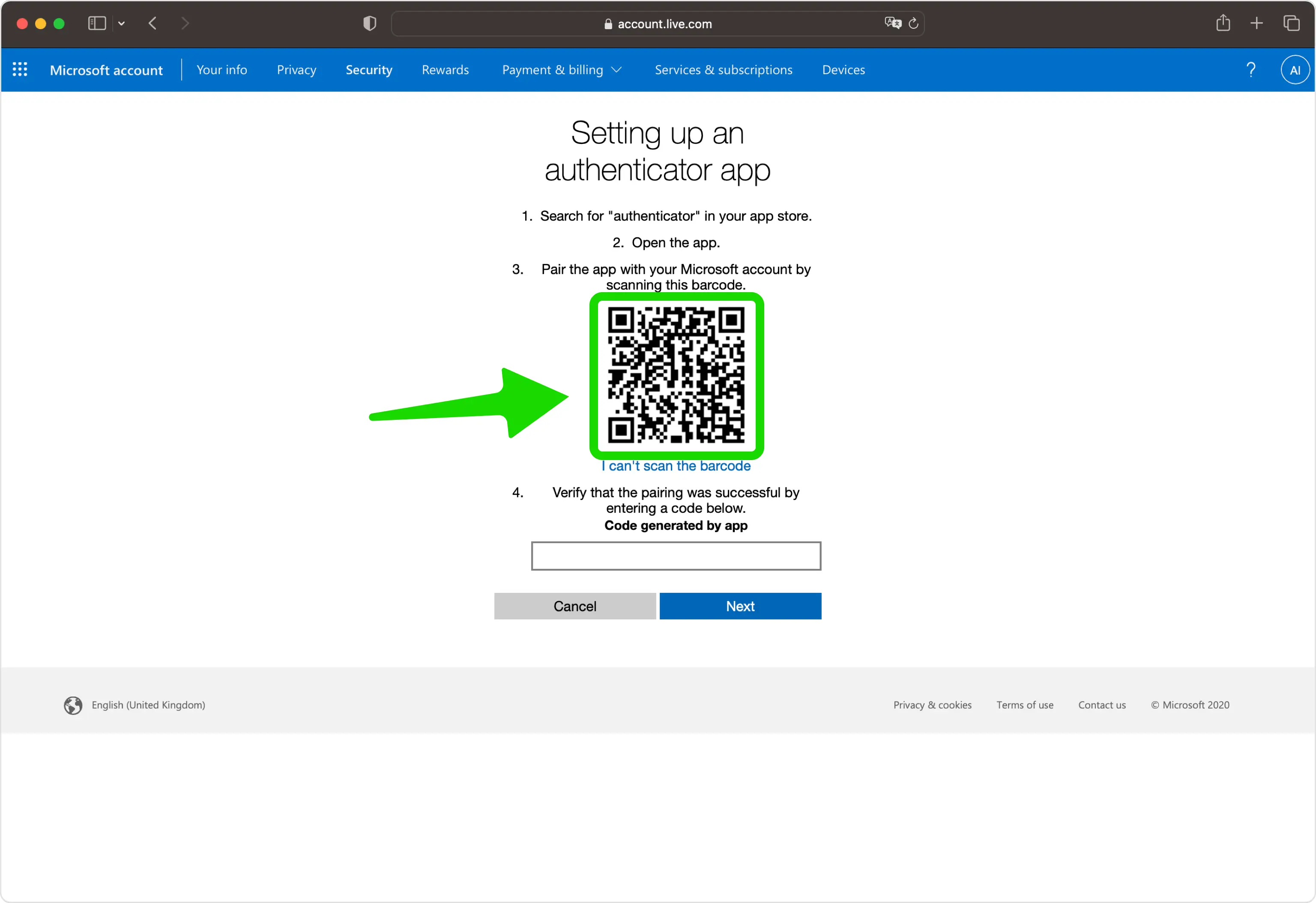
Task: Click the help question mark icon
Action: coord(1251,70)
